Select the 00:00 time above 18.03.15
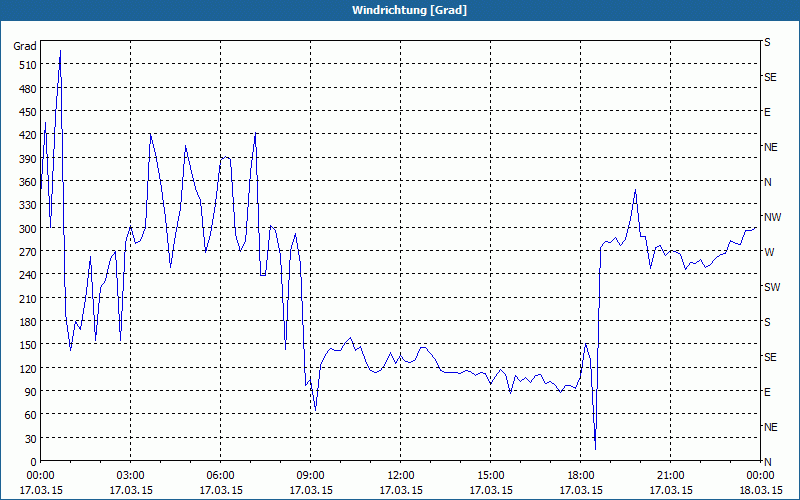 (760, 476)
